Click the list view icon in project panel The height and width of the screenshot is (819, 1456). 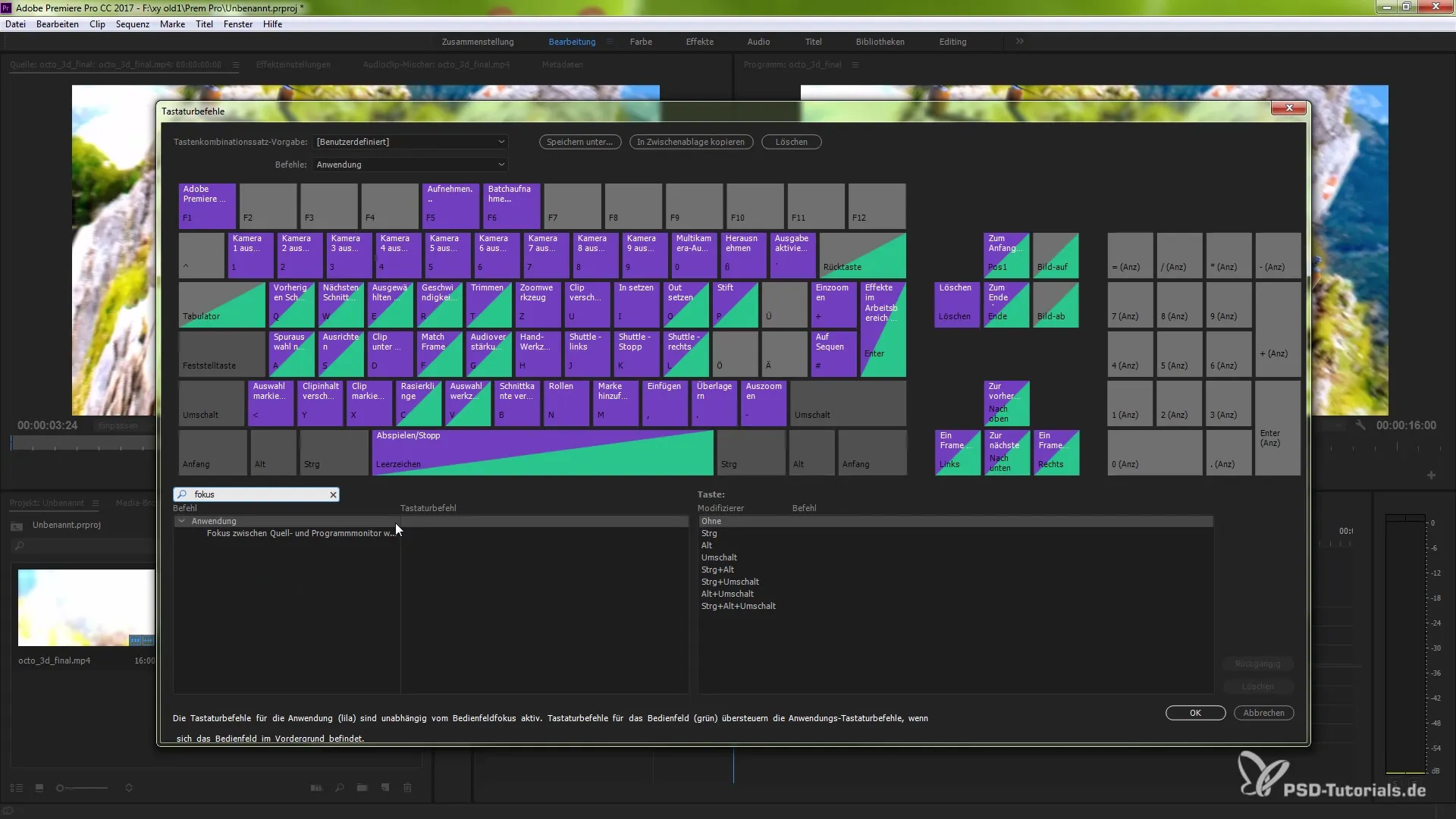(x=17, y=788)
